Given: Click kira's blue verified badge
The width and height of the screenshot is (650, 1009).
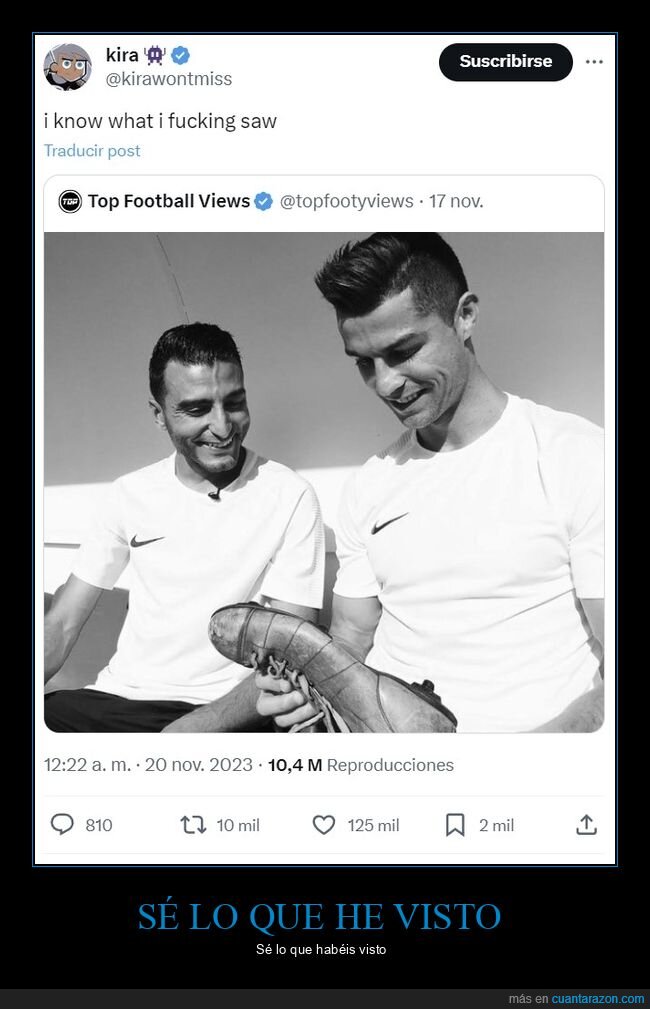Looking at the screenshot, I should 181,56.
